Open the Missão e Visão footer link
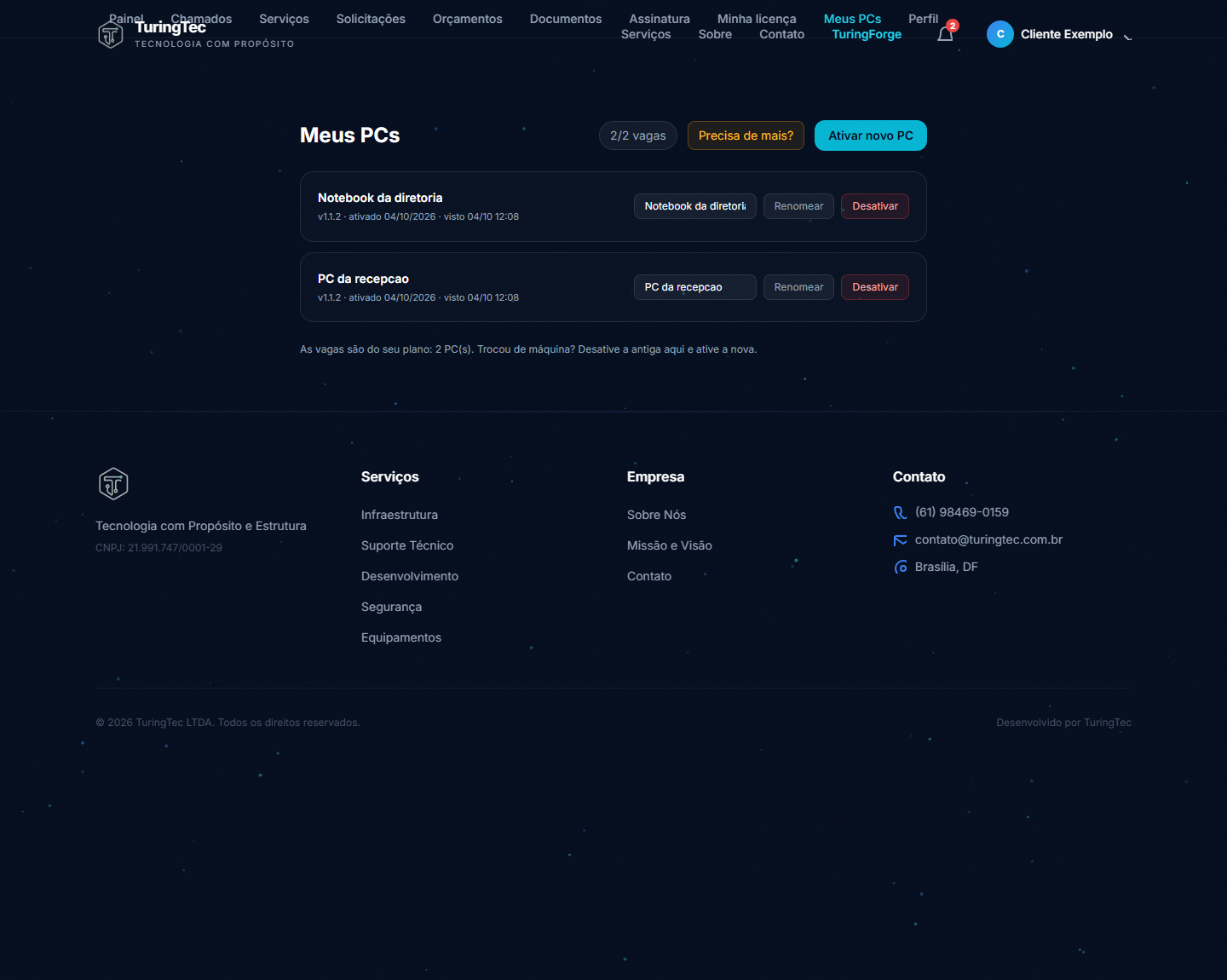The image size is (1227, 980). pyautogui.click(x=670, y=545)
